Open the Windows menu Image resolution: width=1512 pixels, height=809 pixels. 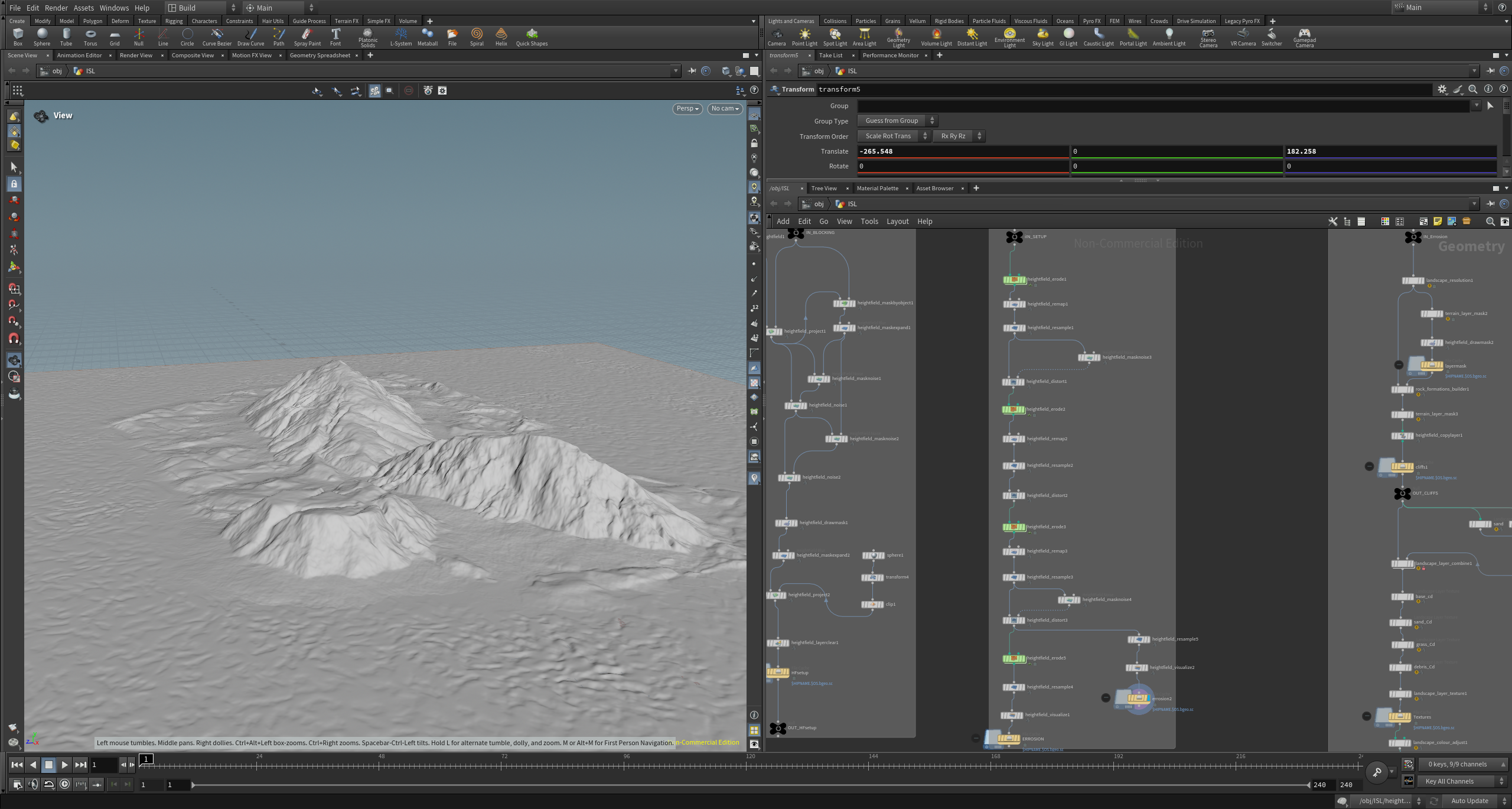pos(114,8)
